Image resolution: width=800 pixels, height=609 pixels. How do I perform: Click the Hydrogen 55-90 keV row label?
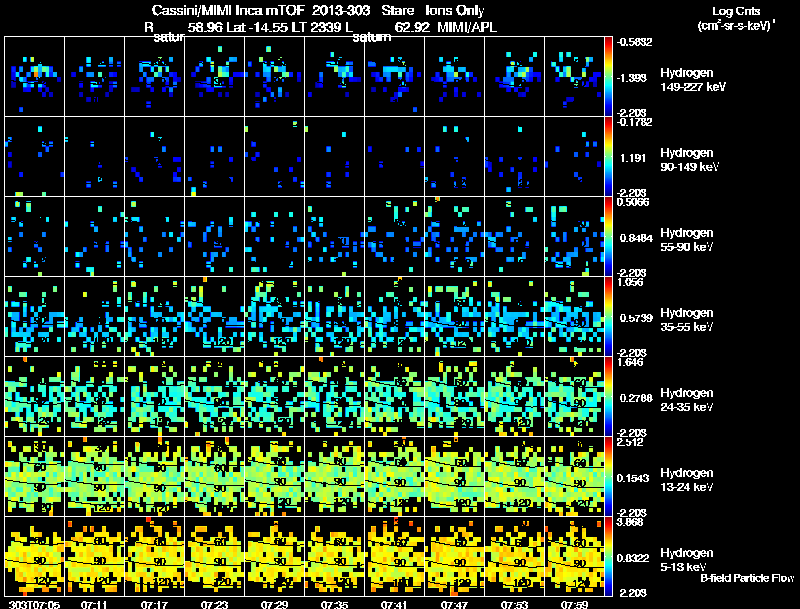click(687, 240)
